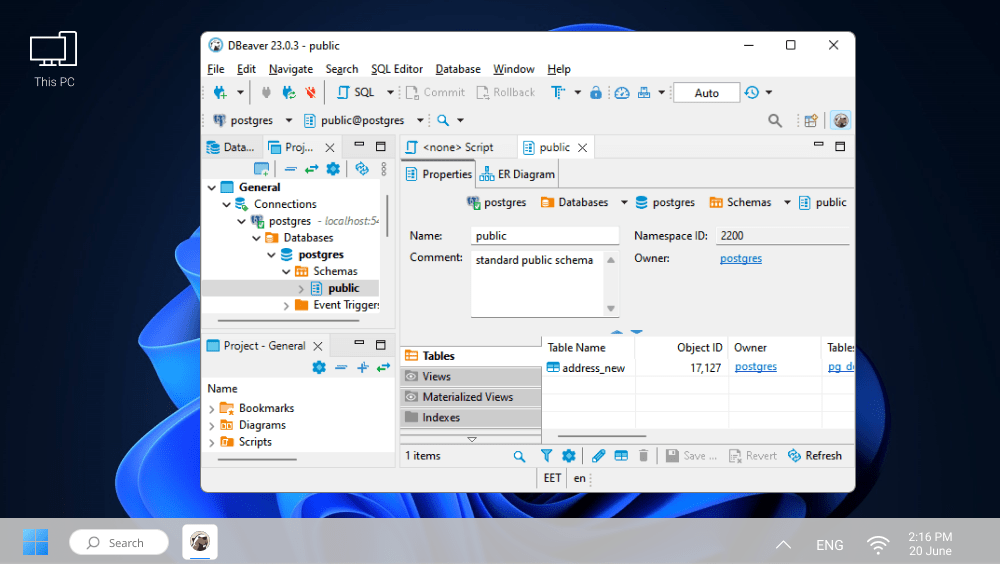Select the Materialized Views section

[x=471, y=397]
